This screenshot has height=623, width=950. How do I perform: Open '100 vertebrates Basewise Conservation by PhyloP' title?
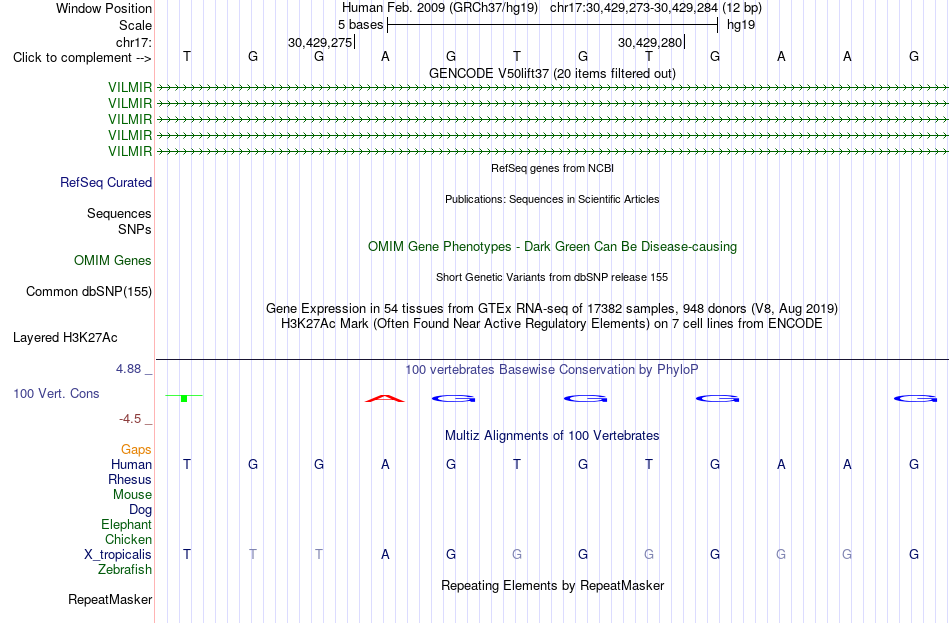[552, 370]
